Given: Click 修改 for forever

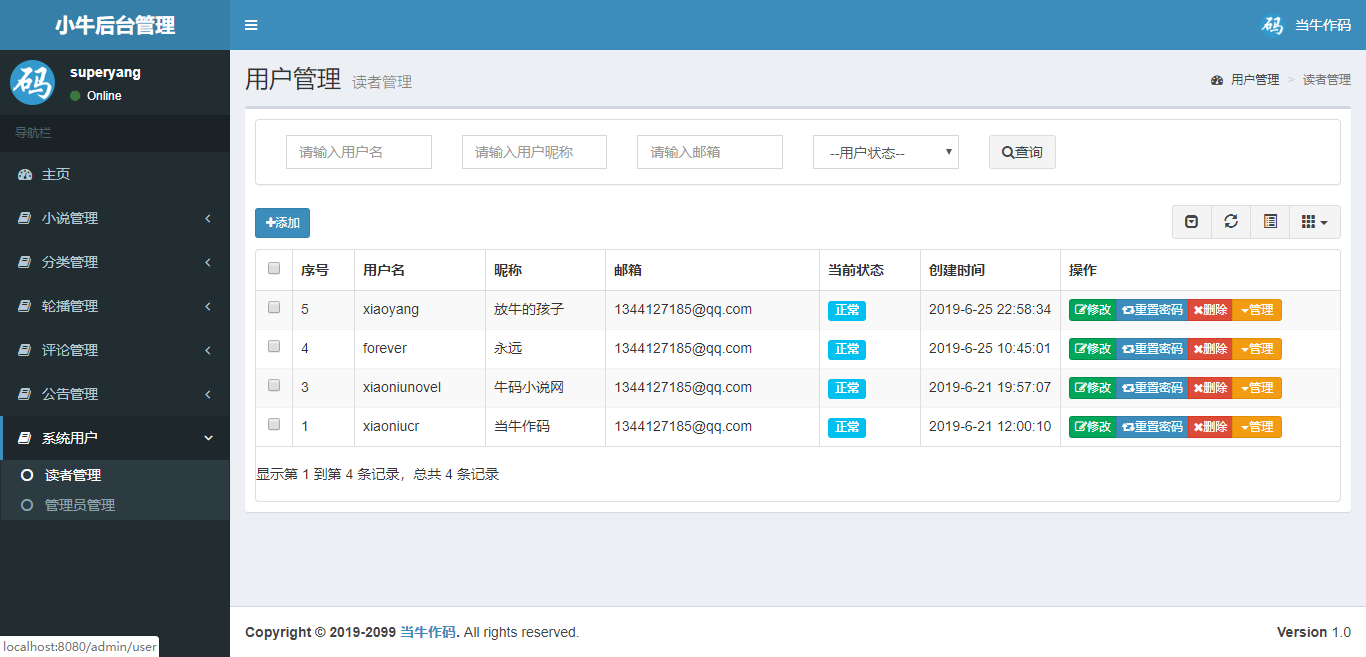Looking at the screenshot, I should (x=1093, y=349).
